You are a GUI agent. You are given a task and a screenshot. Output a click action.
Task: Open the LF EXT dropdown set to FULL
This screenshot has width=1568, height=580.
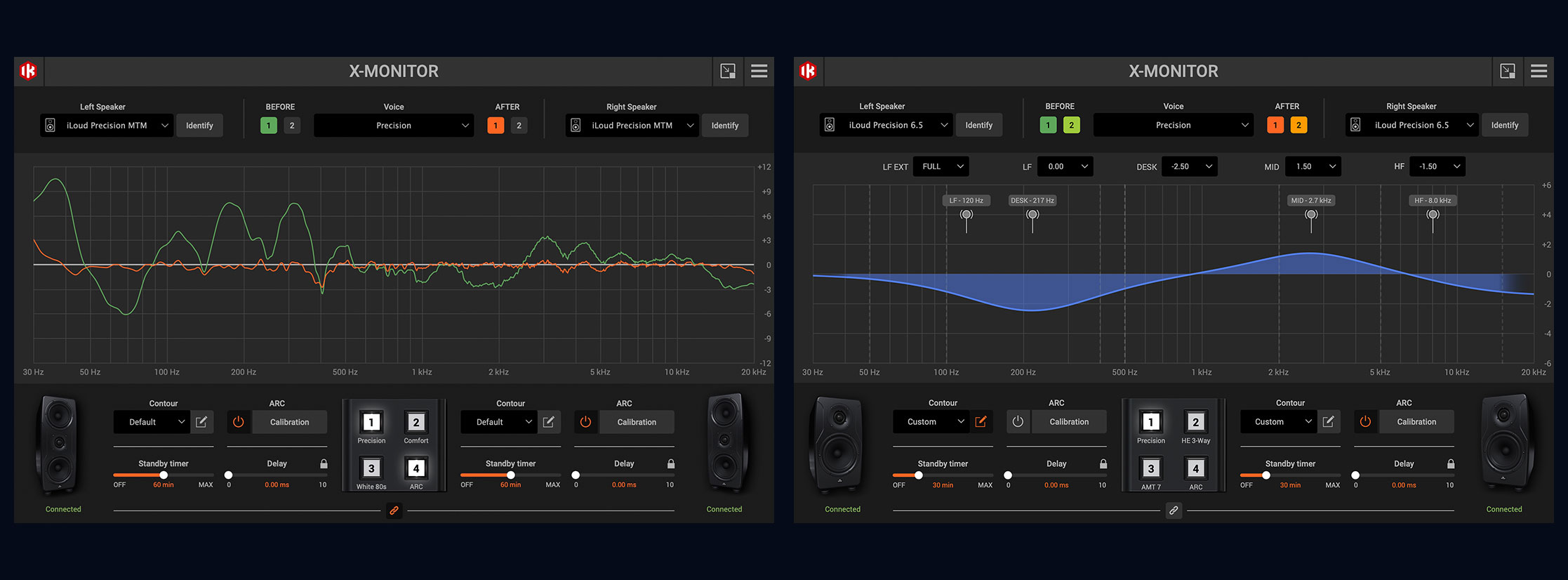pos(941,166)
